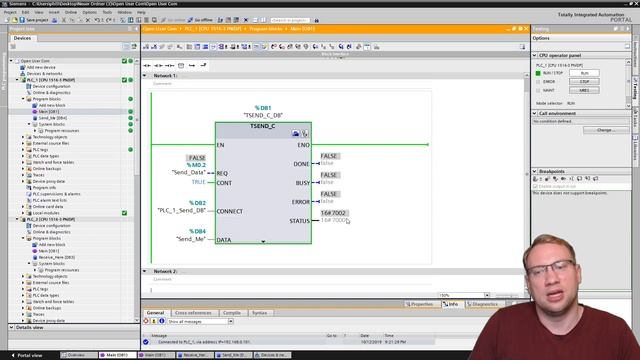Toggle information messages filter in Info
The width and height of the screenshot is (640, 360).
tap(161, 322)
